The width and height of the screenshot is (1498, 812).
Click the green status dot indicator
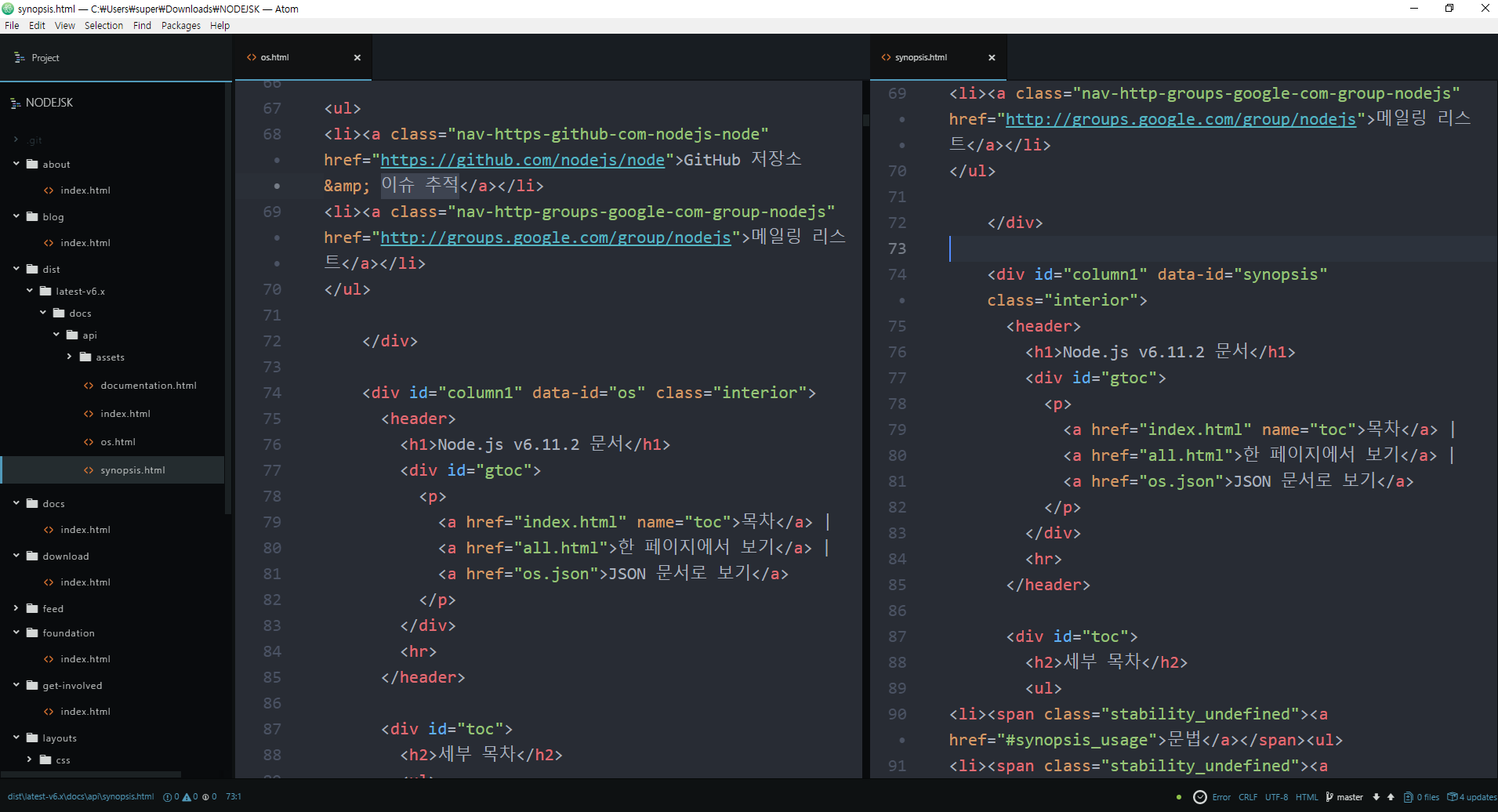pyautogui.click(x=1179, y=797)
